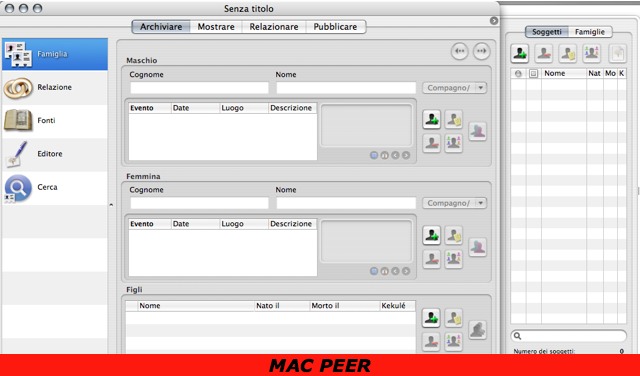Click Maschio Cognome input field
Viewport: 640px width, 376px height.
(x=200, y=88)
